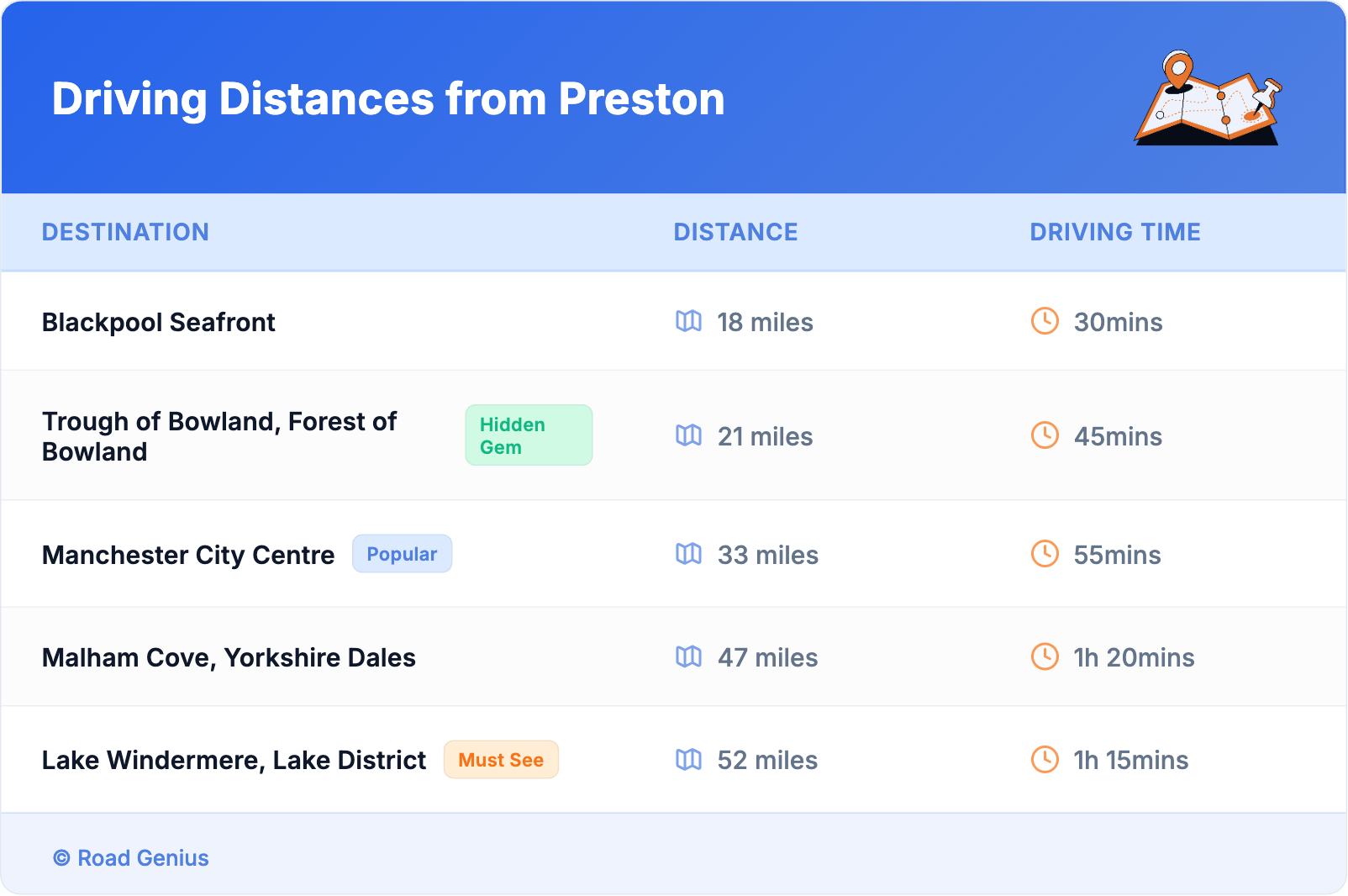Click the Hidden Gem badge
1348x896 pixels.
coord(529,435)
